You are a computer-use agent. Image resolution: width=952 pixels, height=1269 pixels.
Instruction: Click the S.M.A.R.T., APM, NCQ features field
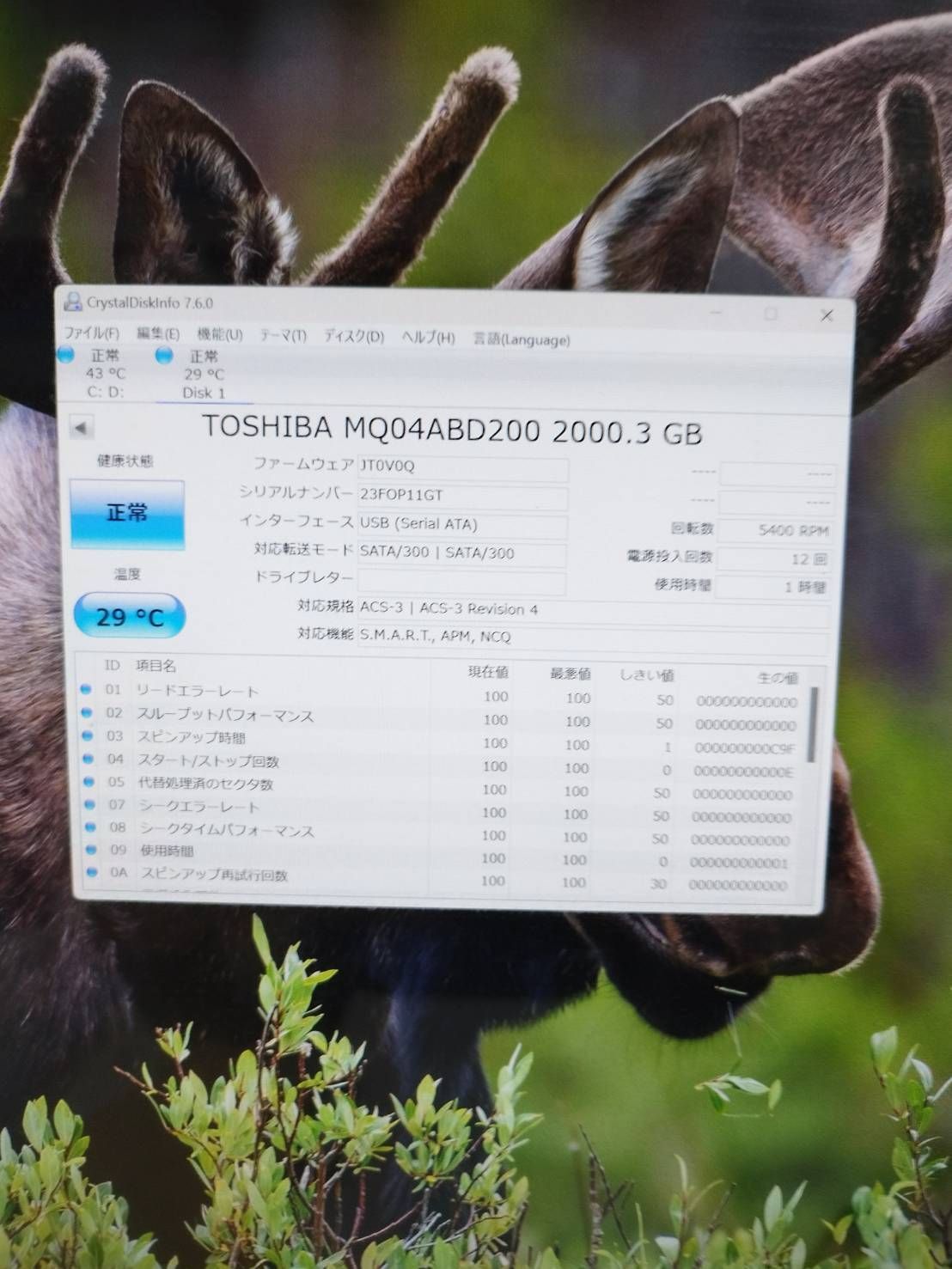pos(593,638)
